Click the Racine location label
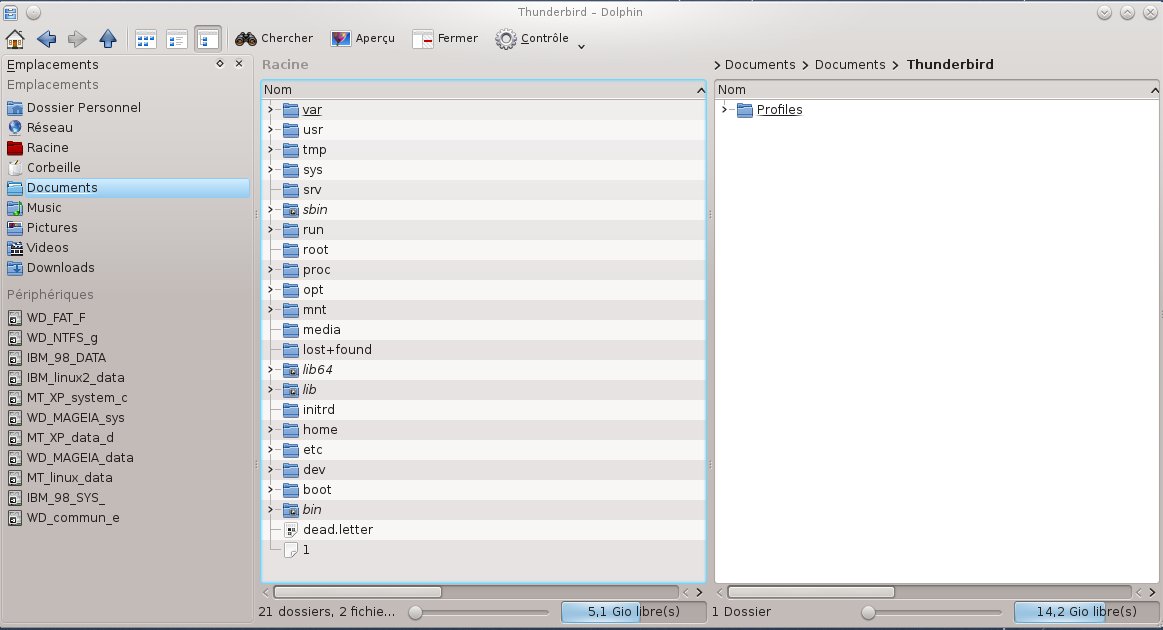The height and width of the screenshot is (630, 1163). click(x=285, y=65)
